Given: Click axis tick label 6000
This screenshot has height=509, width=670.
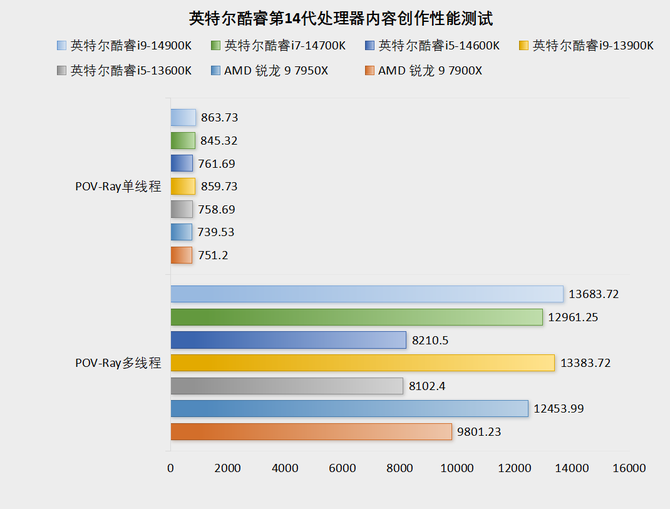Looking at the screenshot, I should point(342,468).
